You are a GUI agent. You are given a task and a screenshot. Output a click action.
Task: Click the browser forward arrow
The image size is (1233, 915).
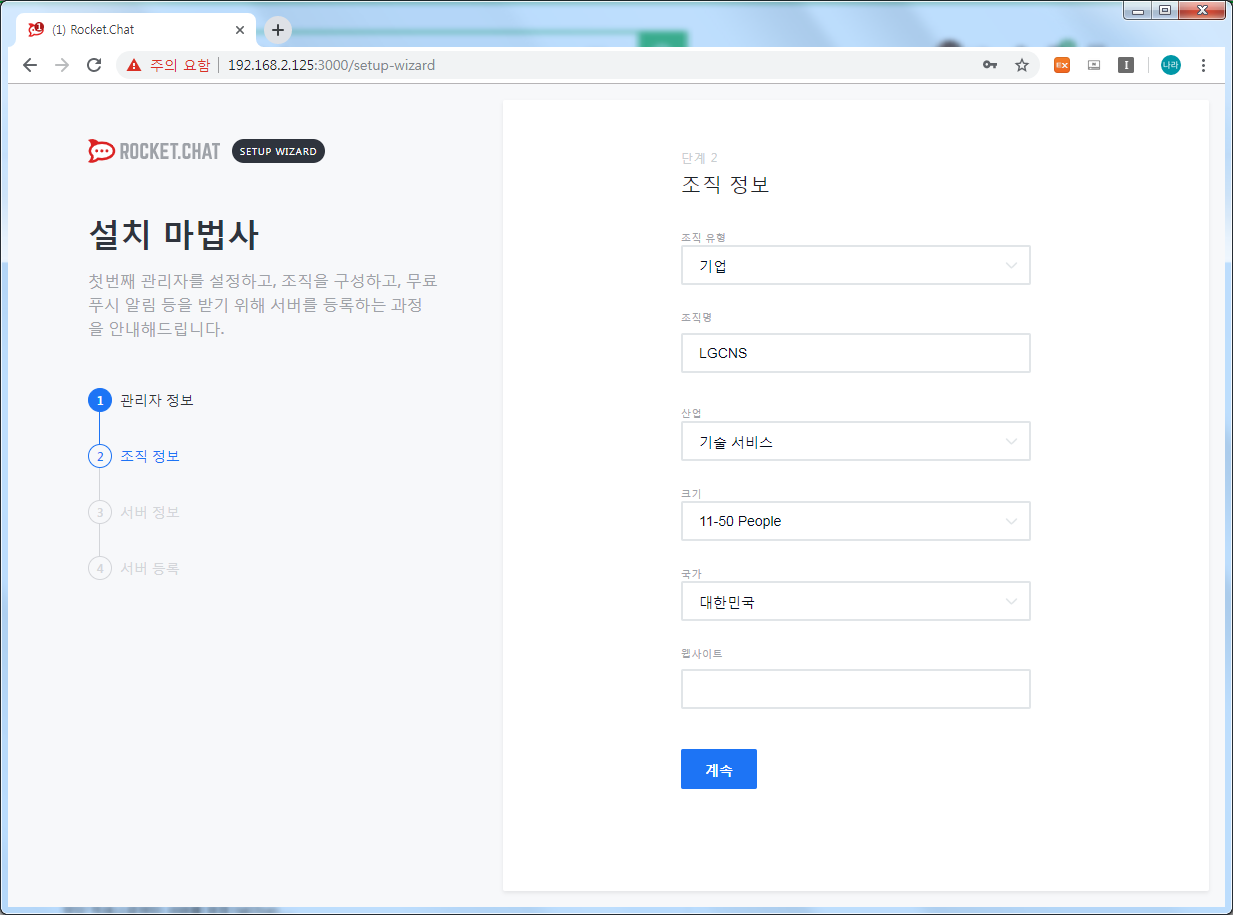point(62,65)
